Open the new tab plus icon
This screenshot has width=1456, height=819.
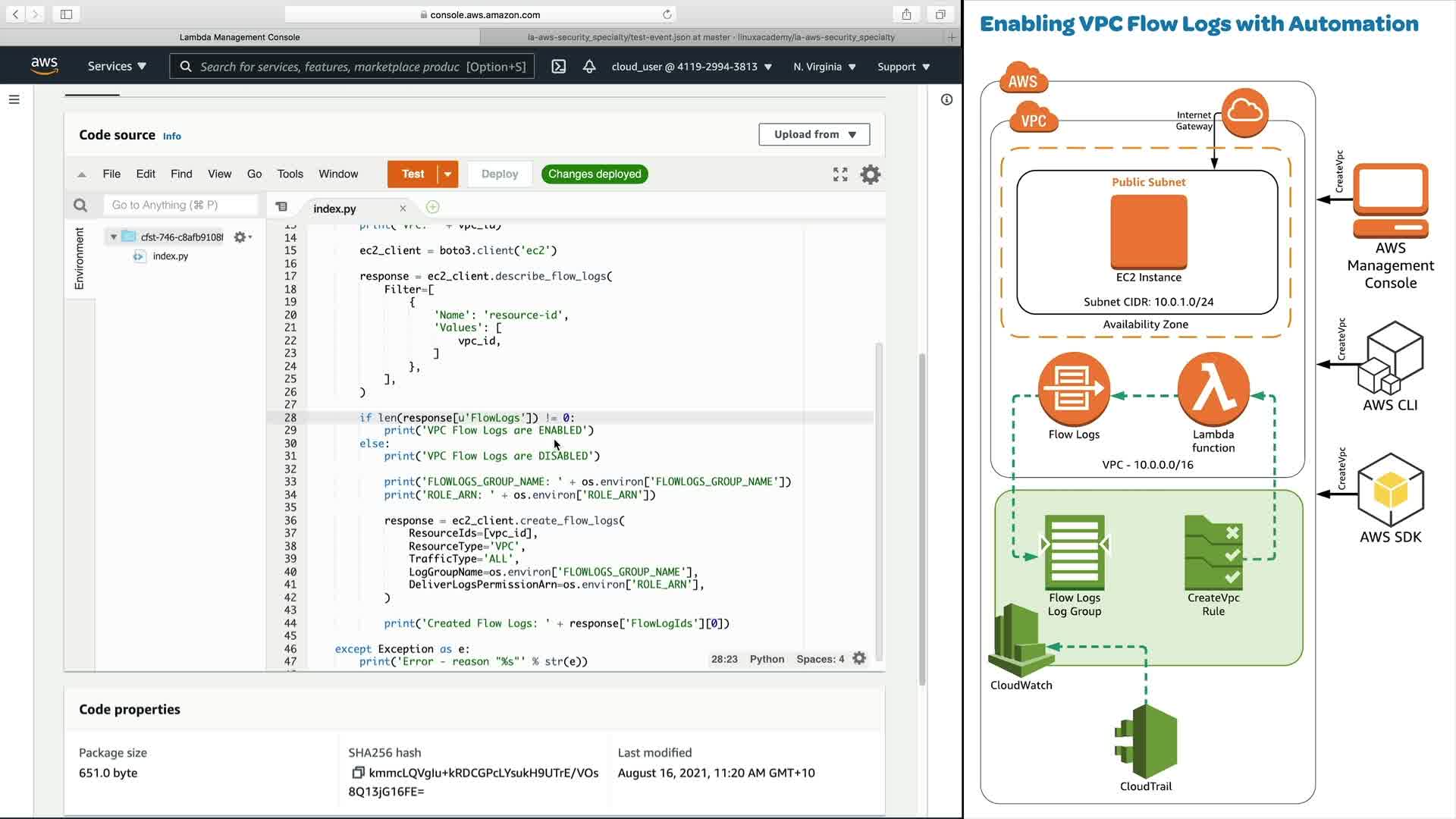coord(432,207)
